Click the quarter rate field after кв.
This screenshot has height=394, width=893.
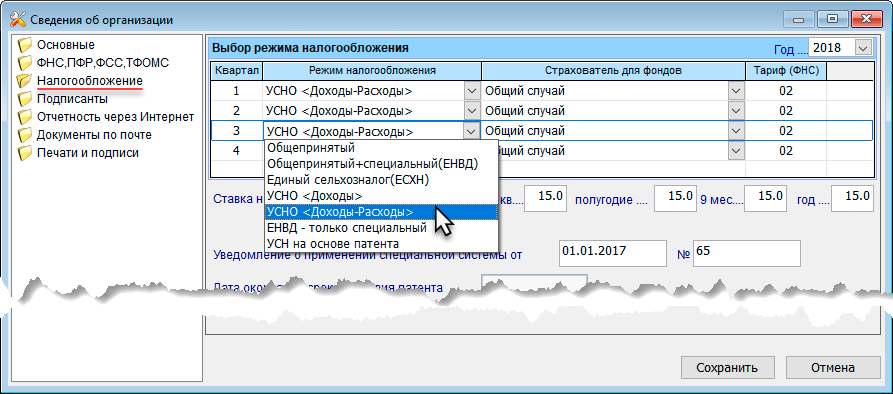[546, 198]
